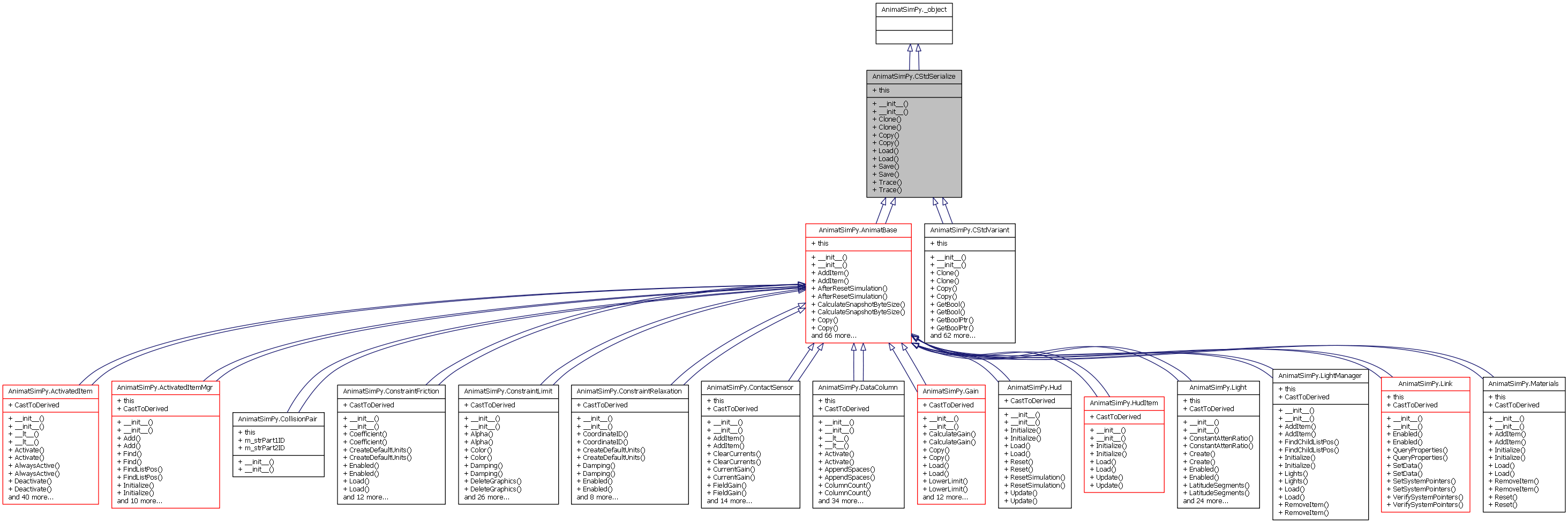
Task: Click 'and 24 more...' in Light box
Action: pyautogui.click(x=1205, y=501)
